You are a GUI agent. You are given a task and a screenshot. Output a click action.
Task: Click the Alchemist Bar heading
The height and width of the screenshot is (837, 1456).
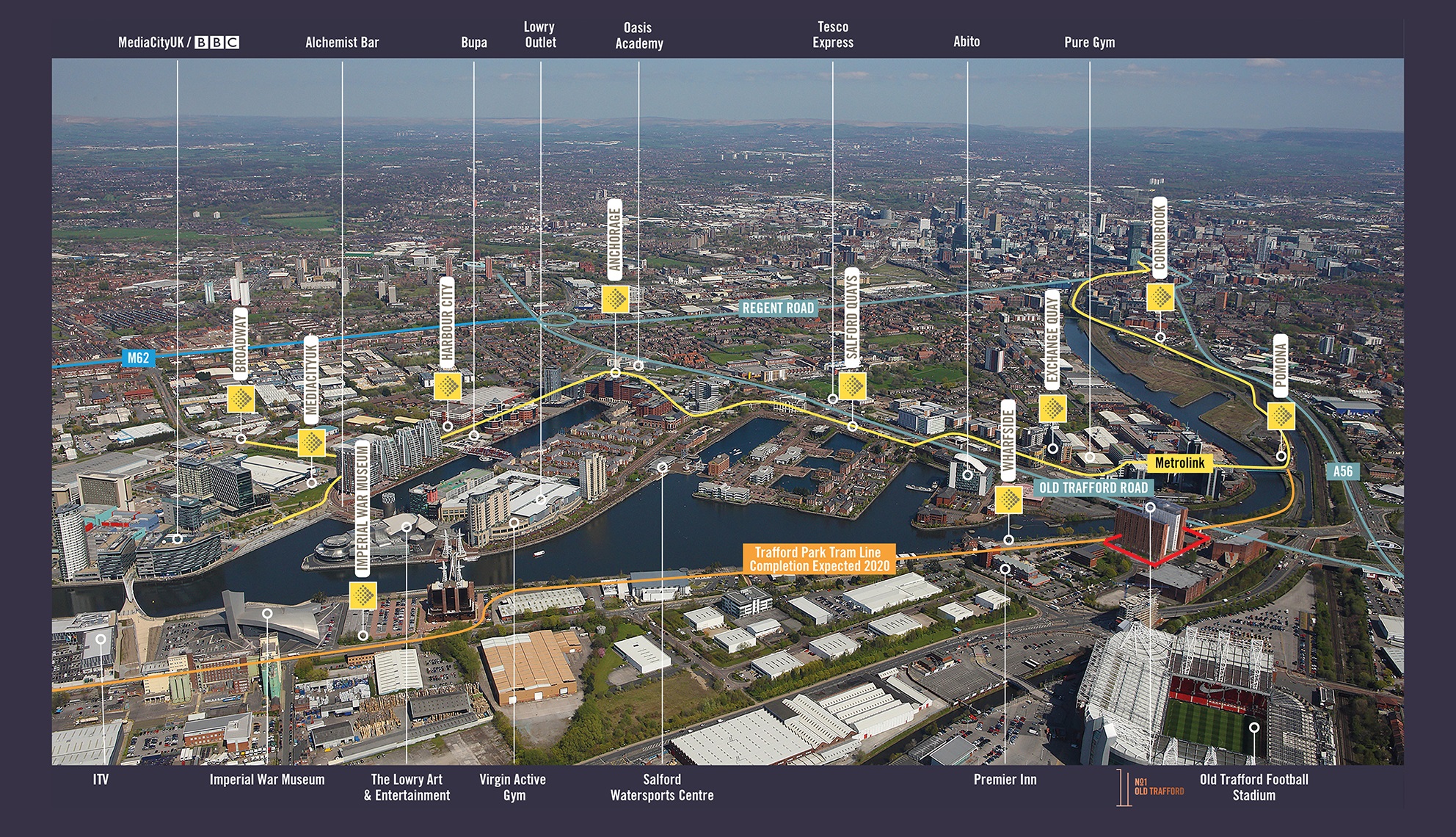(x=342, y=43)
